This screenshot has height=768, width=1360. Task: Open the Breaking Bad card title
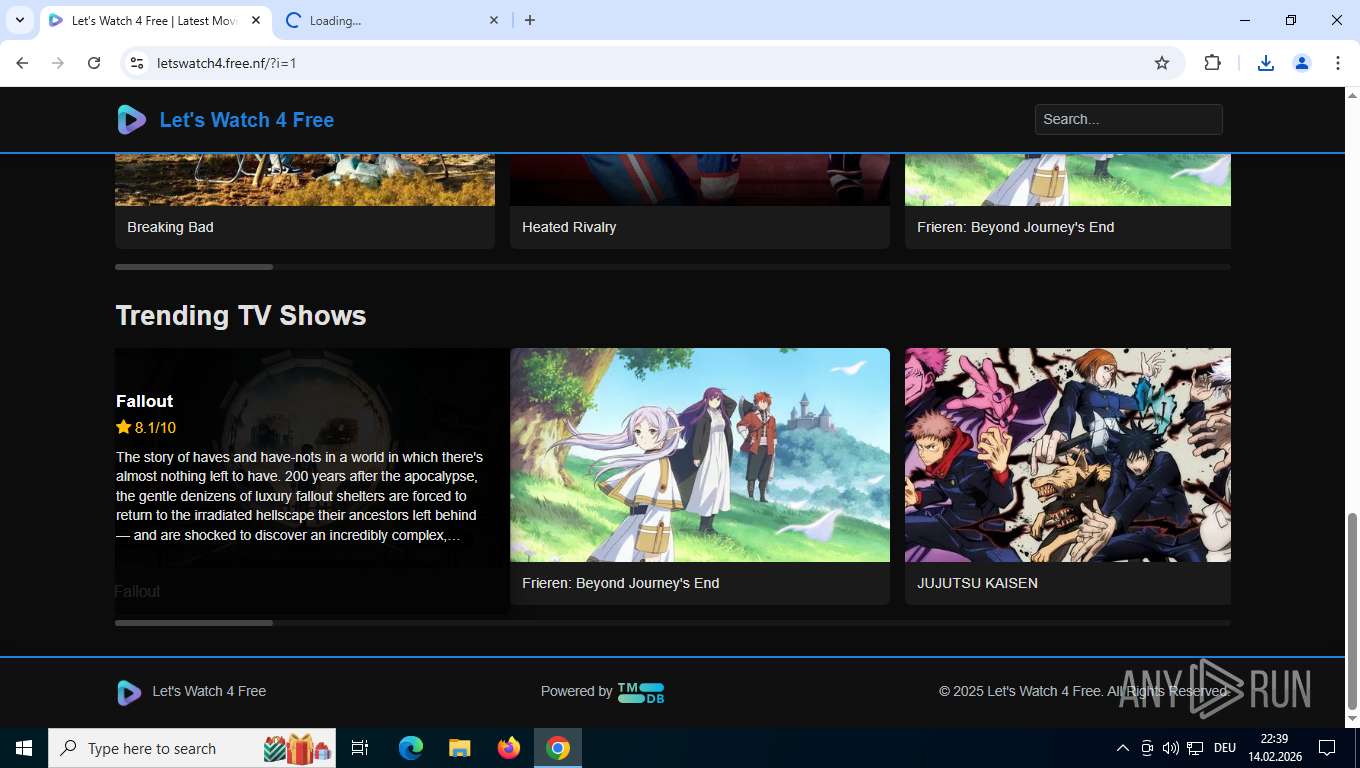[170, 227]
